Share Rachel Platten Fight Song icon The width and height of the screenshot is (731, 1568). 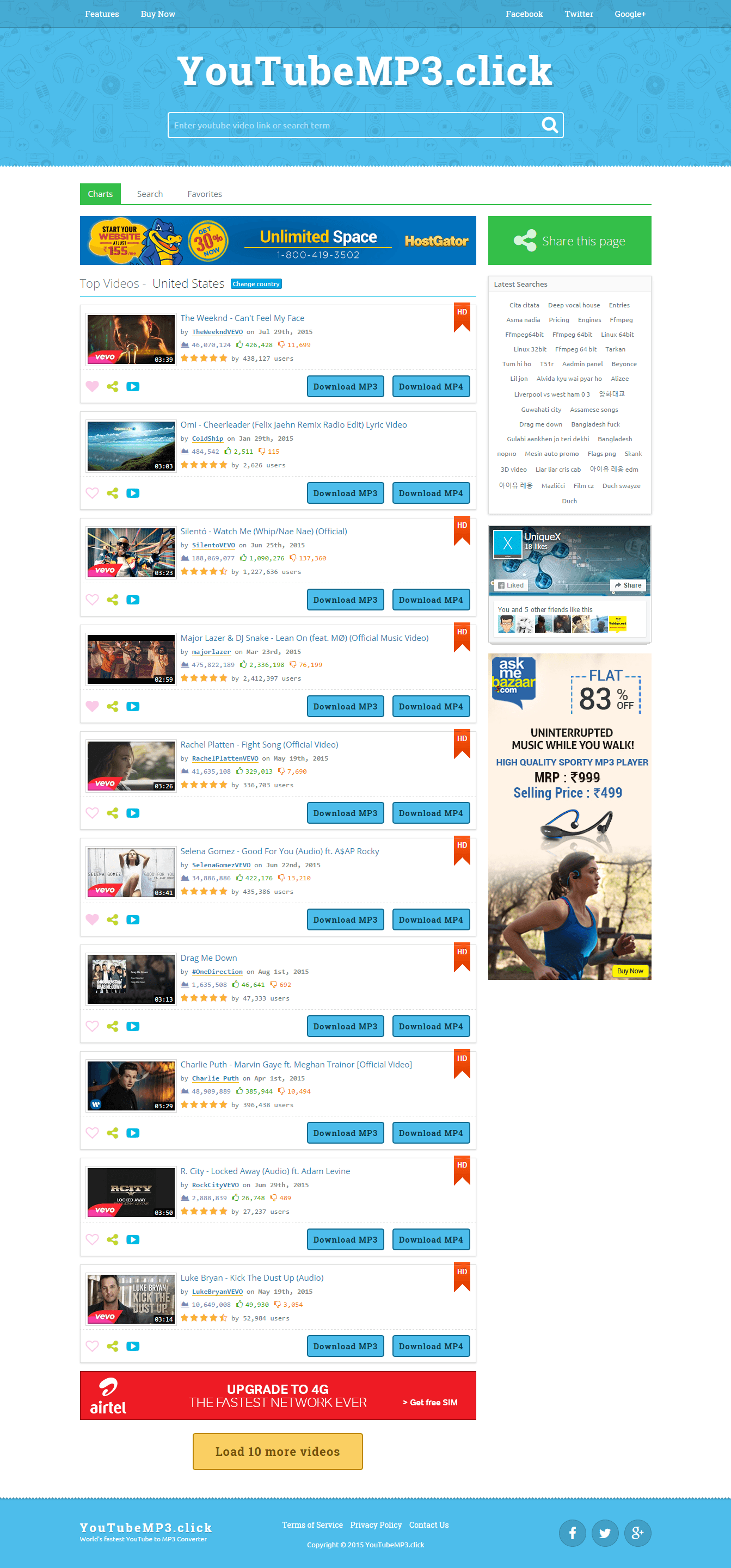click(113, 813)
